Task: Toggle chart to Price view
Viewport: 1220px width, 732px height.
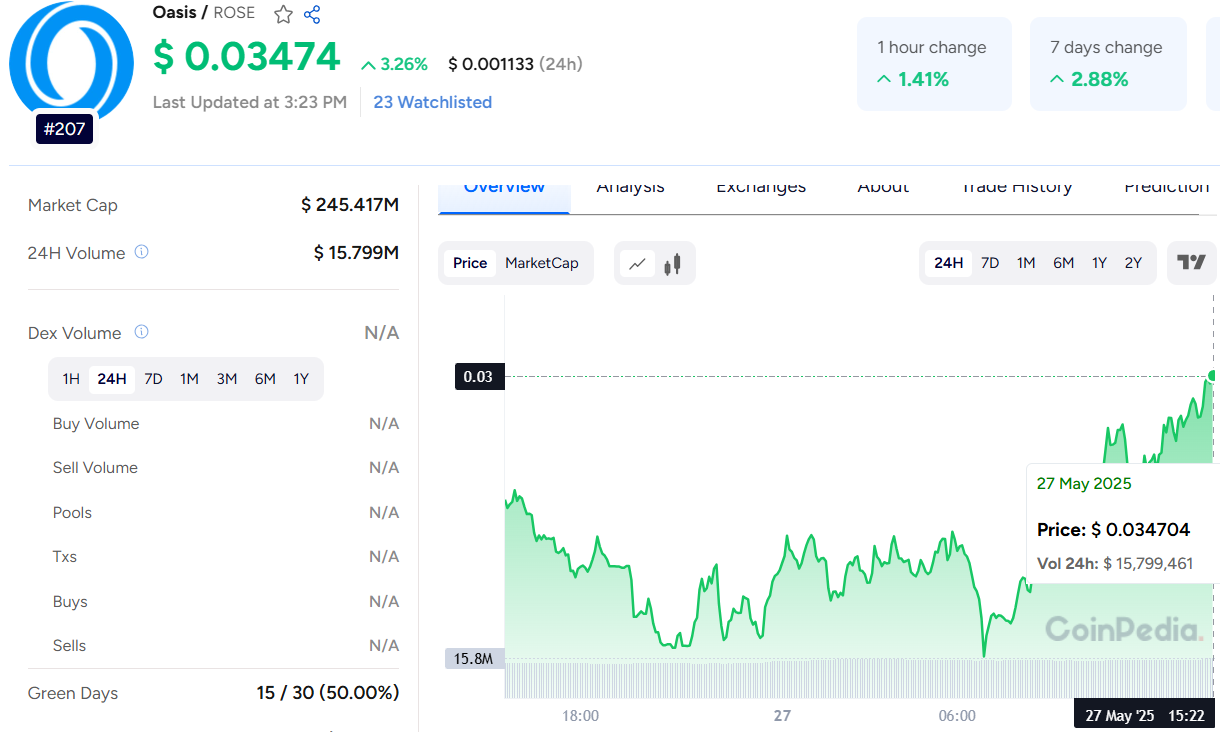Action: (470, 263)
